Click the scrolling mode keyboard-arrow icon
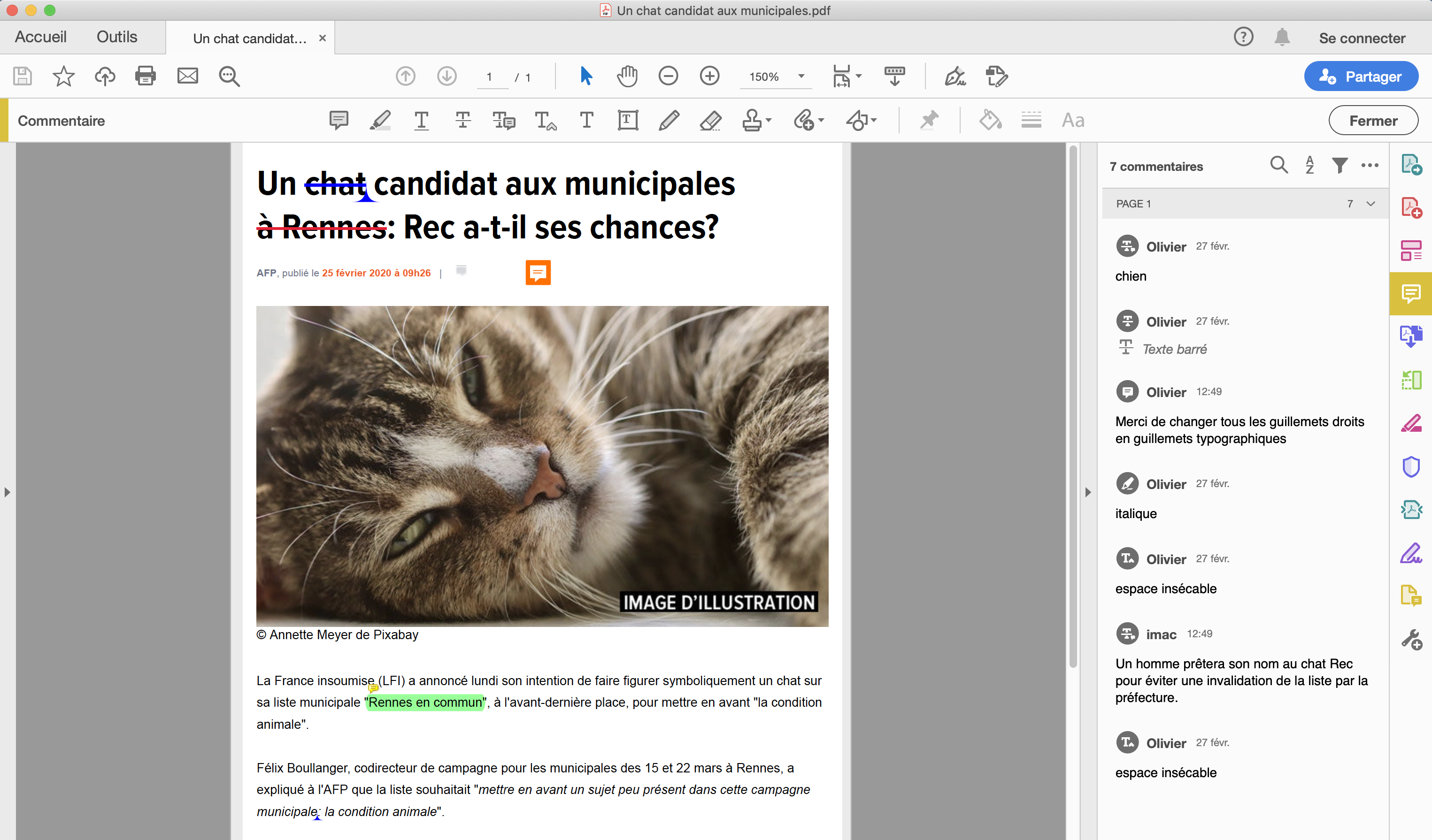The image size is (1432, 840). tap(894, 76)
